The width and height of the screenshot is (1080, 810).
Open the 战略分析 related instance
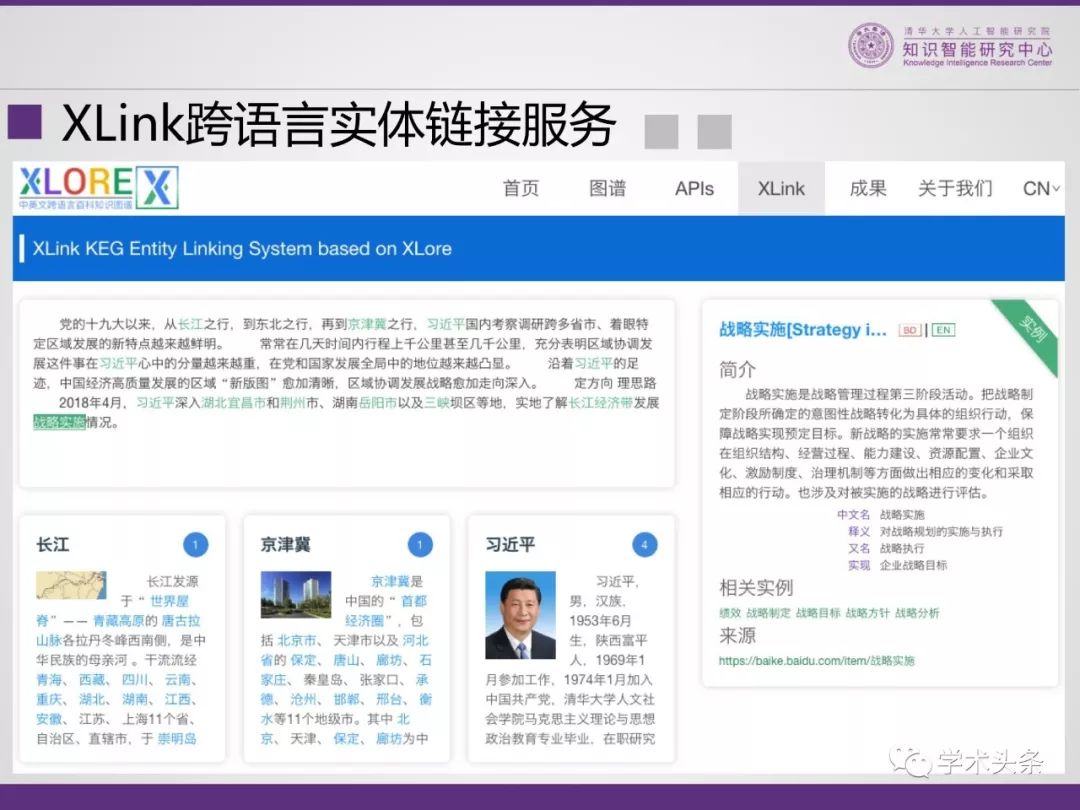[x=917, y=613]
